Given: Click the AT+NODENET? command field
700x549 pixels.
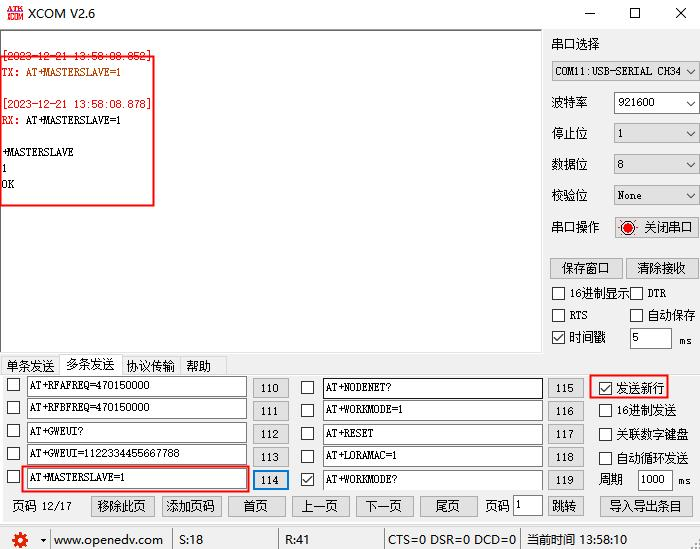Looking at the screenshot, I should 433,388.
